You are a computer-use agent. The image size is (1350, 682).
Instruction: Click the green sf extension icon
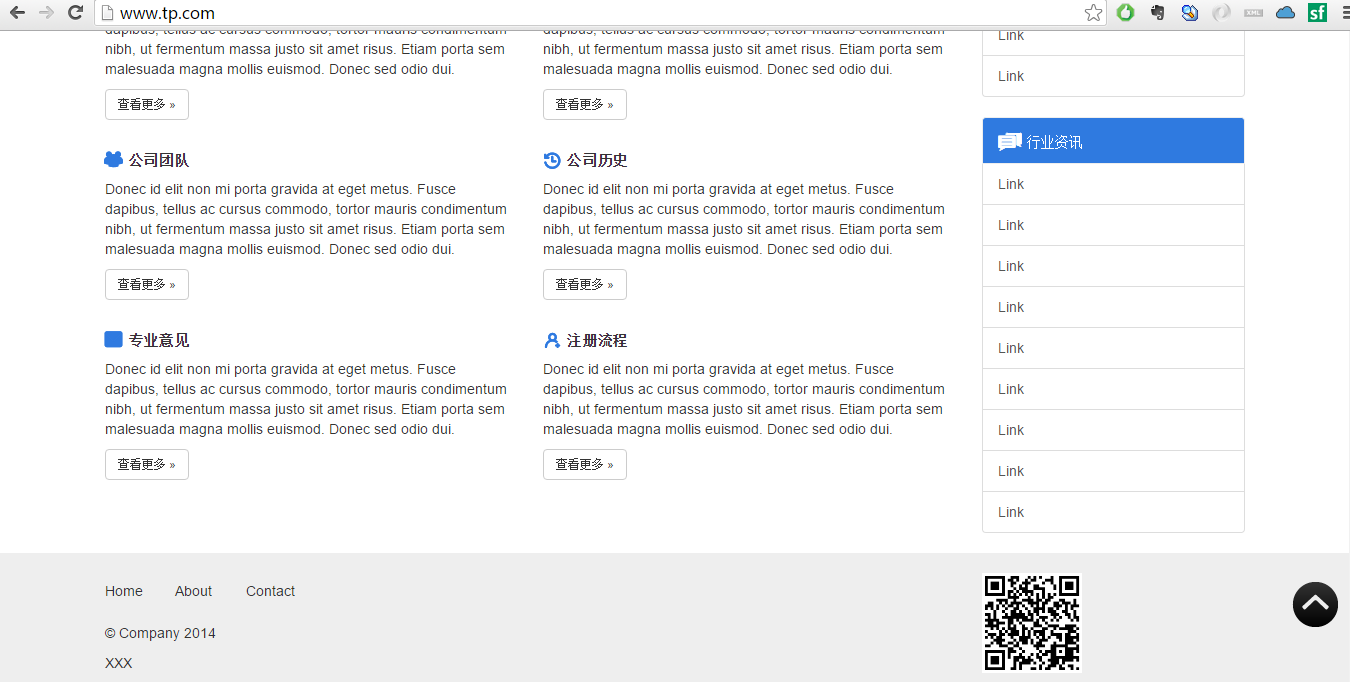pyautogui.click(x=1317, y=13)
